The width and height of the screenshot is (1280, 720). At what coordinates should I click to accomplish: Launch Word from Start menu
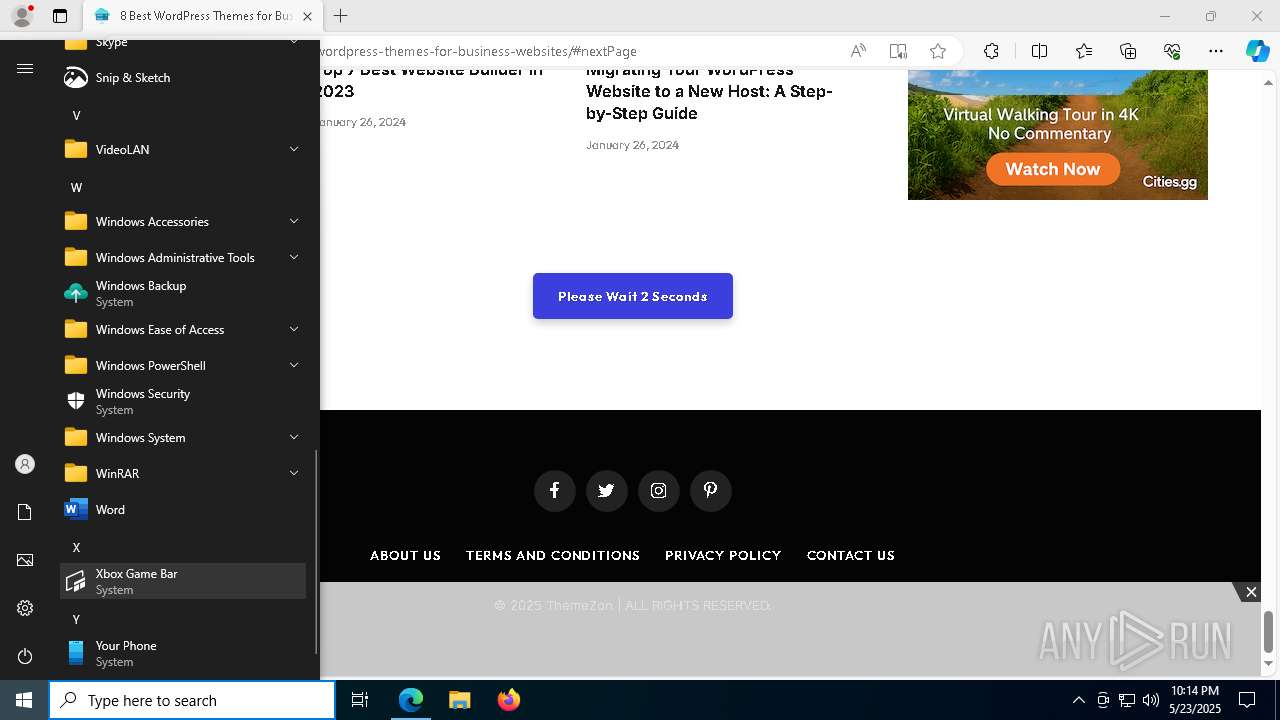[x=183, y=509]
